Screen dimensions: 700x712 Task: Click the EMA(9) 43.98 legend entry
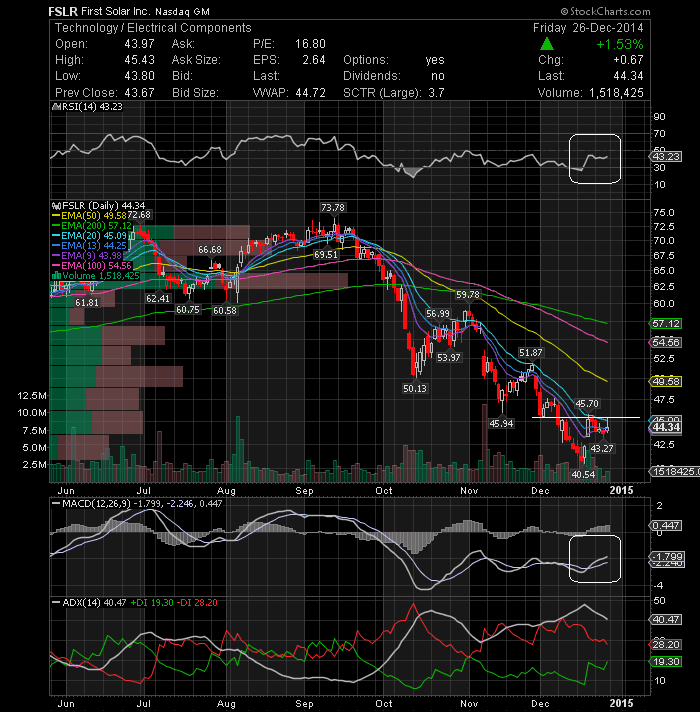[91, 256]
